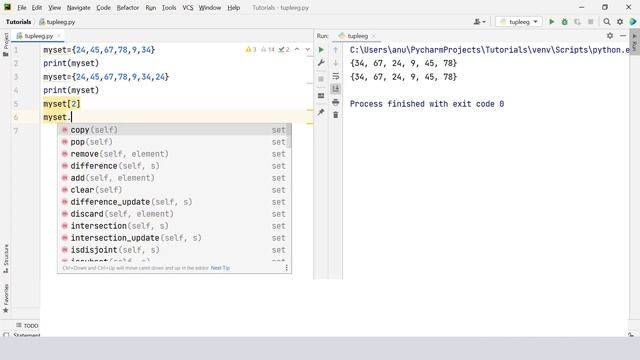This screenshot has width=640, height=360.
Task: Open the Help menu
Action: pyautogui.click(x=233, y=7)
